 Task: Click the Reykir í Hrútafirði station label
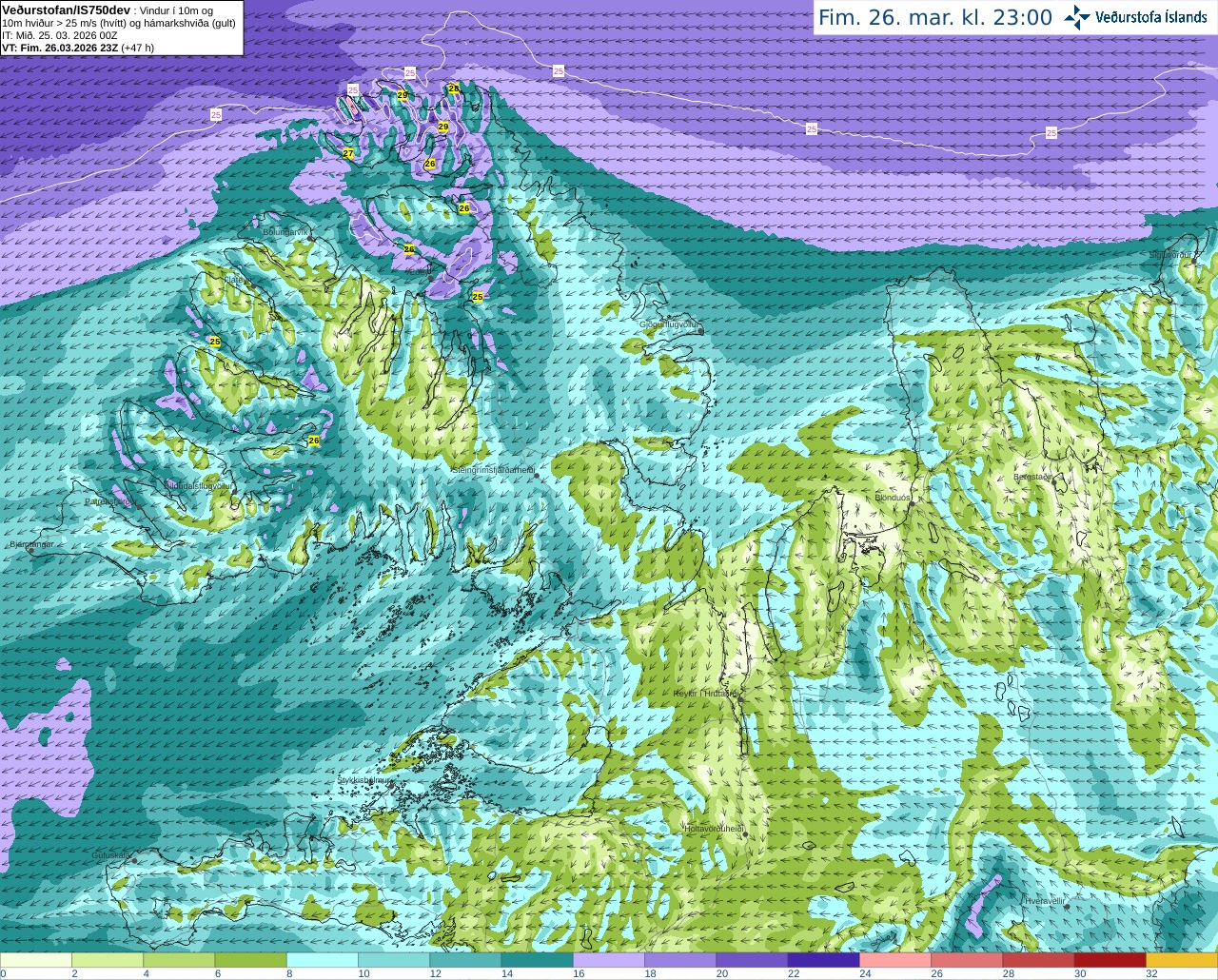coord(706,694)
